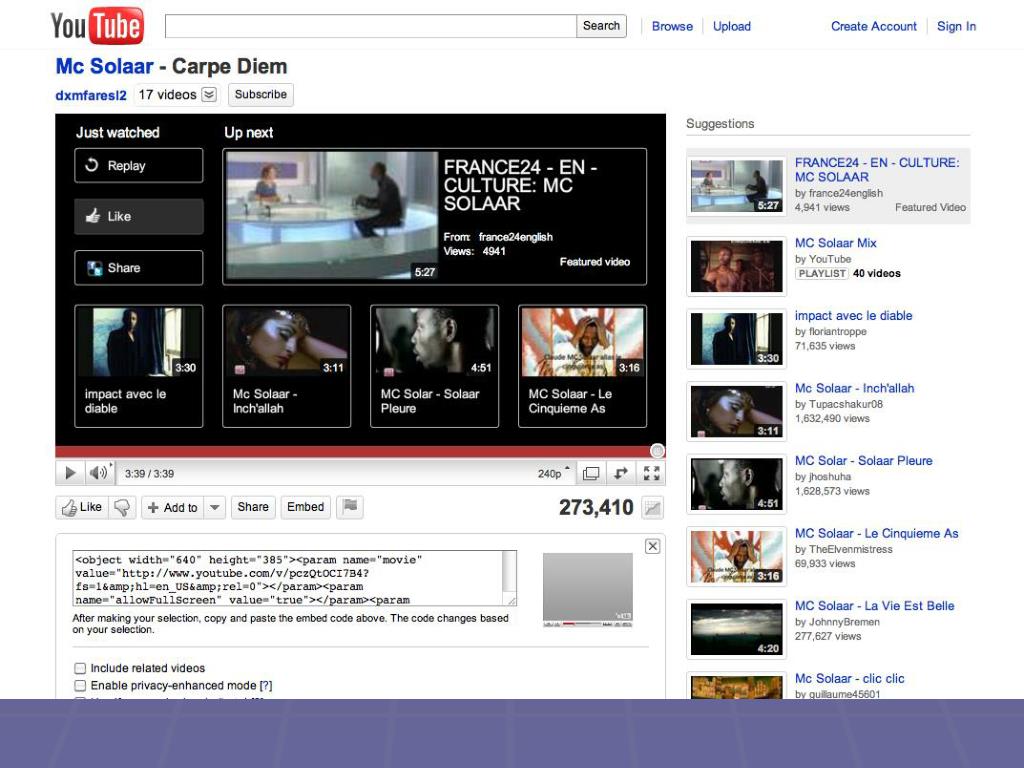Go to the Upload page
Image resolution: width=1024 pixels, height=768 pixels.
point(731,26)
